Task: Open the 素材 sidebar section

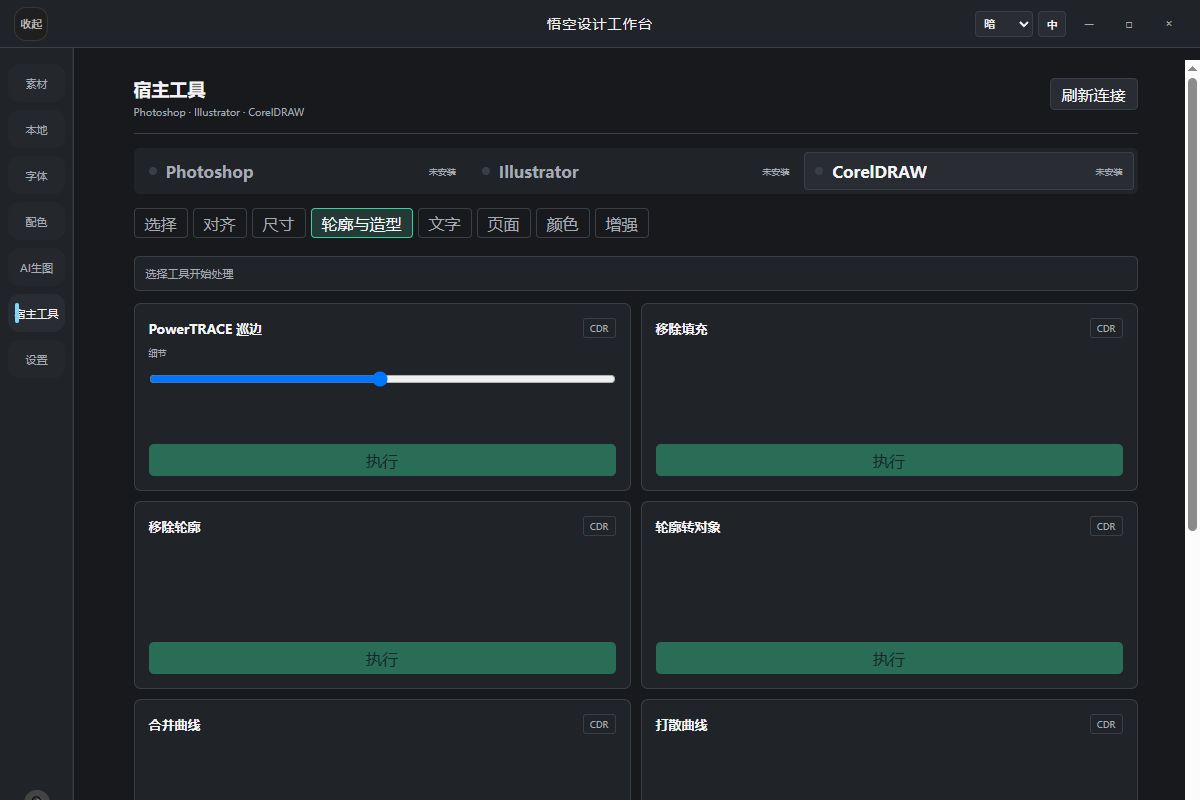Action: coord(37,84)
